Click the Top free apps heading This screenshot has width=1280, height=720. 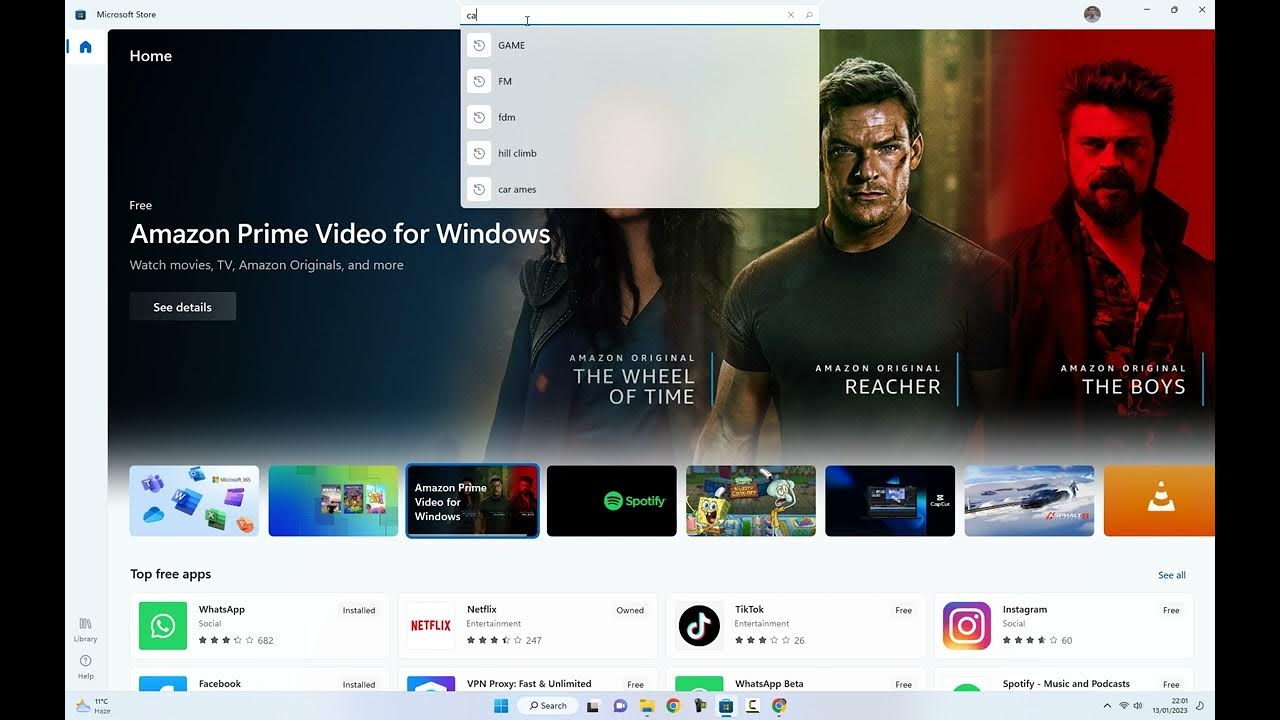click(170, 574)
